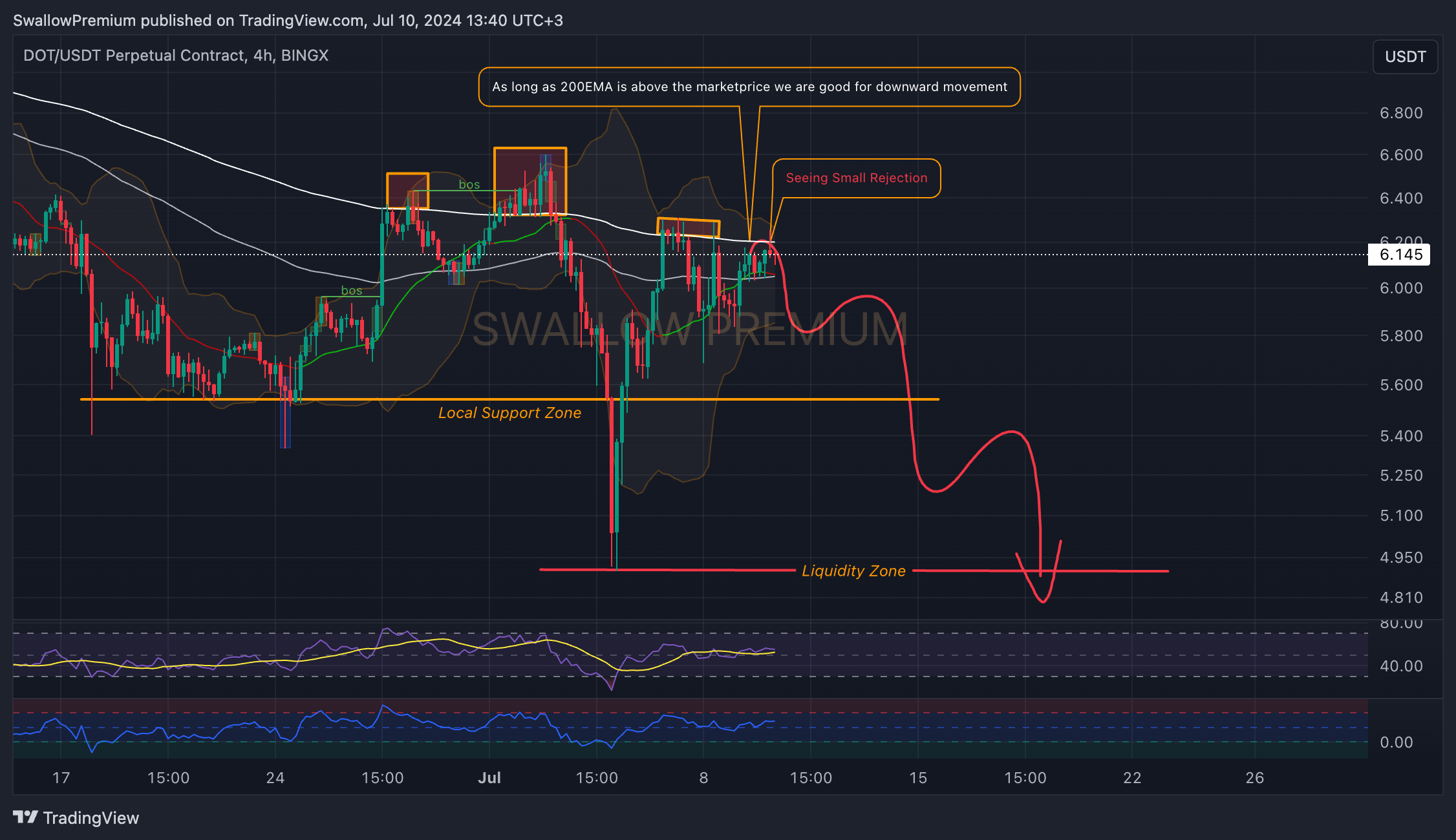Click the 'Local Support Zone' label
Image resolution: width=1456 pixels, height=840 pixels.
pos(509,413)
